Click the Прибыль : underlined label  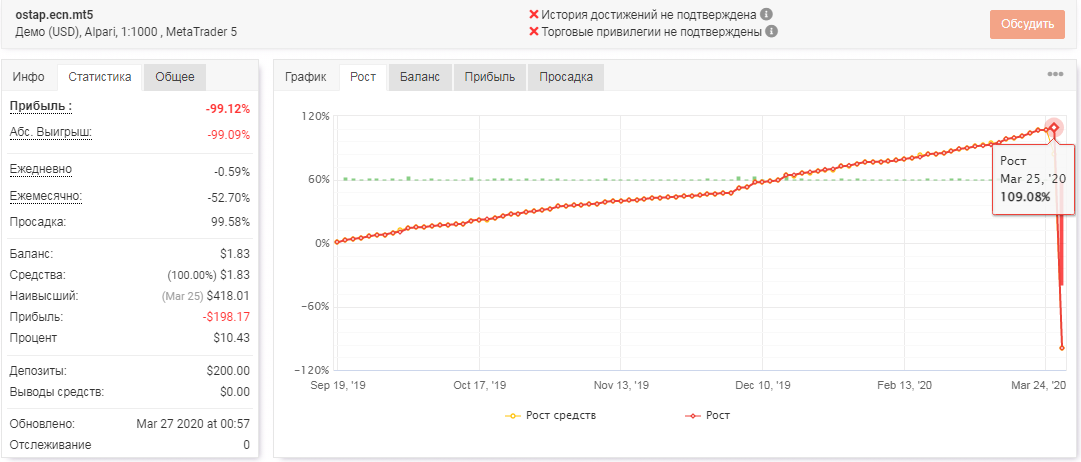click(x=41, y=107)
